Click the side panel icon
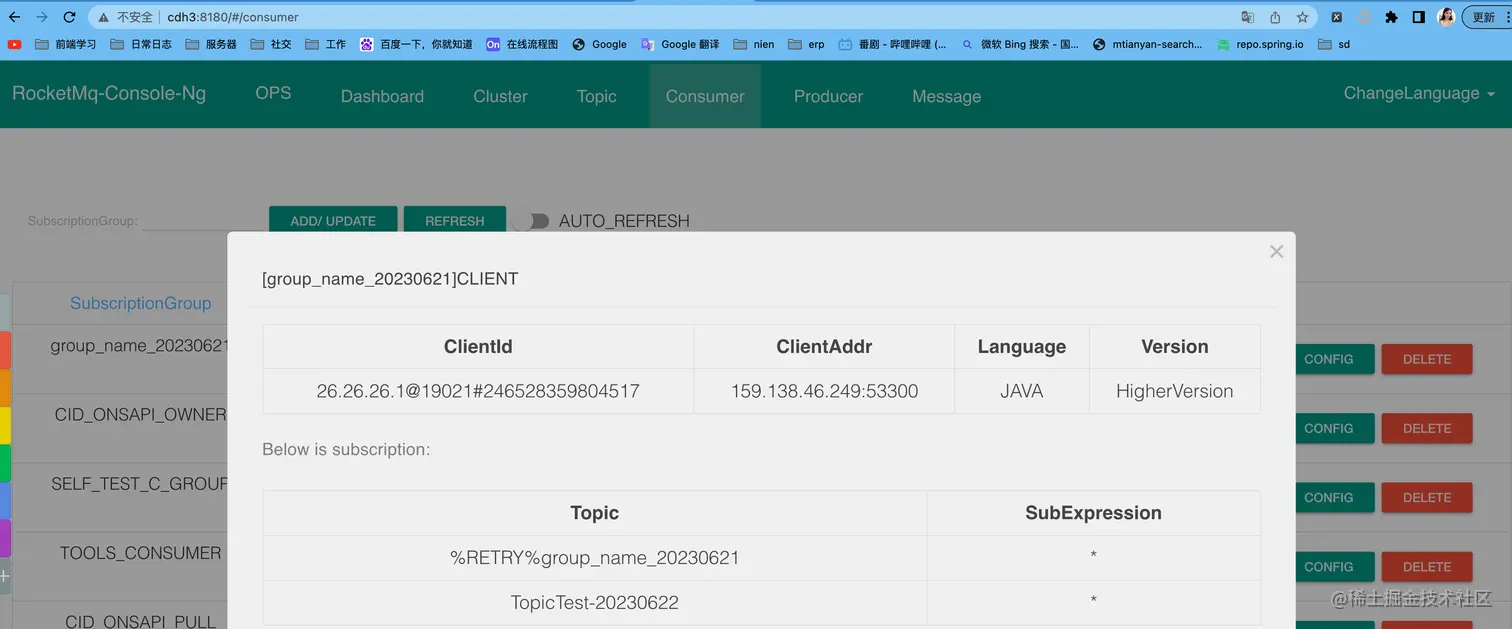 pos(1418,17)
